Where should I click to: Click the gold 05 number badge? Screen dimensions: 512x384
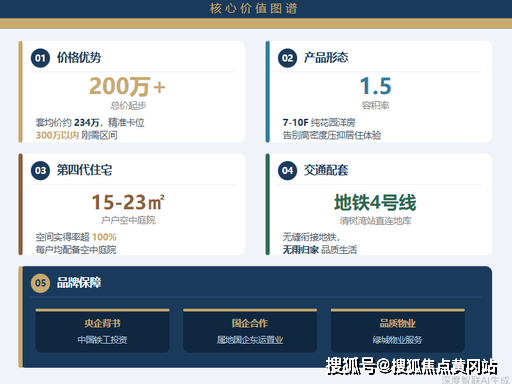coord(40,283)
